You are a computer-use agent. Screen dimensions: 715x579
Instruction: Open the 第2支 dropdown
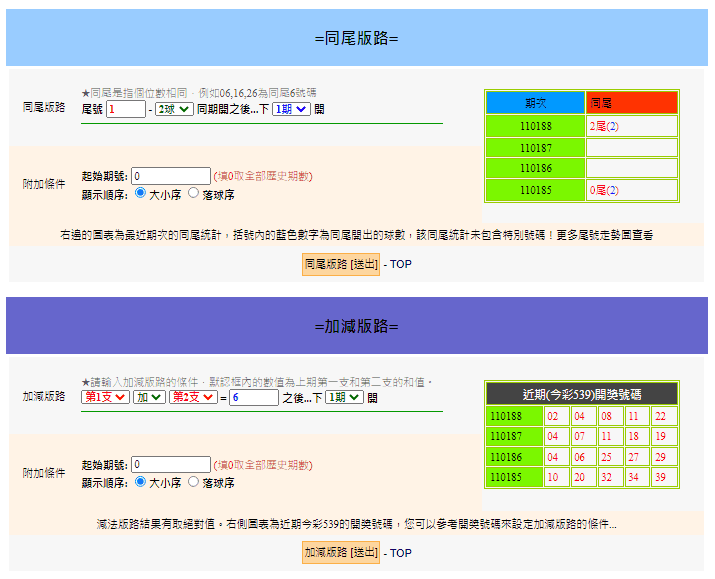[193, 397]
